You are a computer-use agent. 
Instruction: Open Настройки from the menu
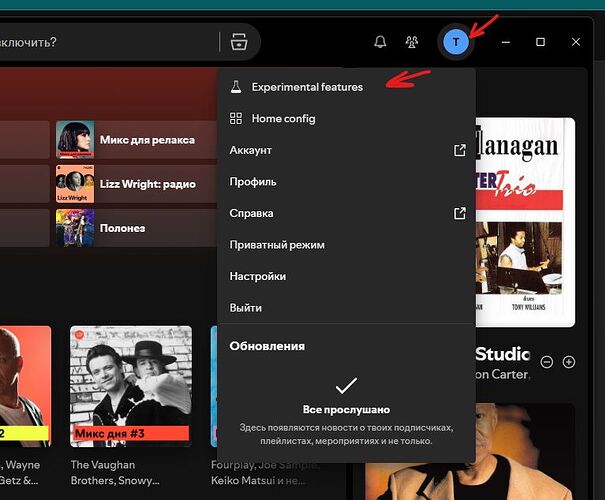[346, 276]
